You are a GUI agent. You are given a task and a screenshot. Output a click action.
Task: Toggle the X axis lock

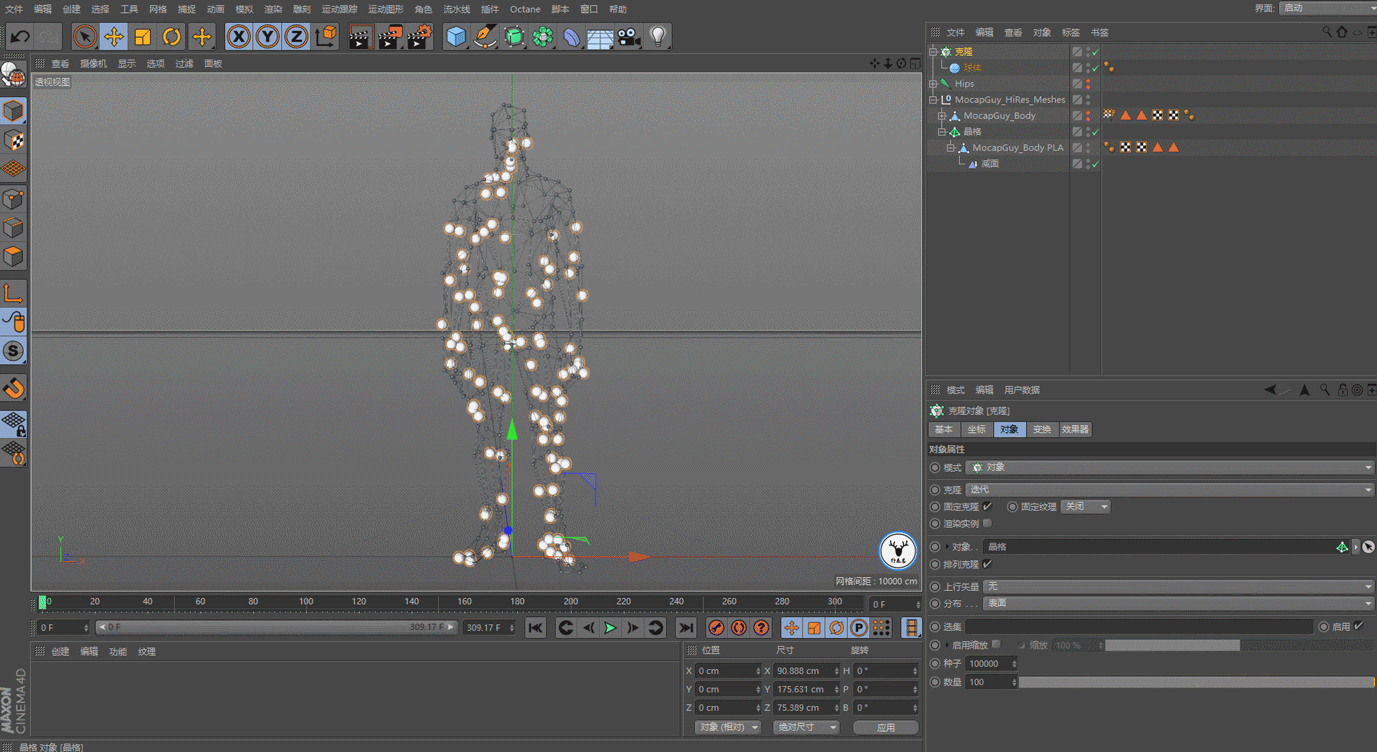(x=238, y=37)
